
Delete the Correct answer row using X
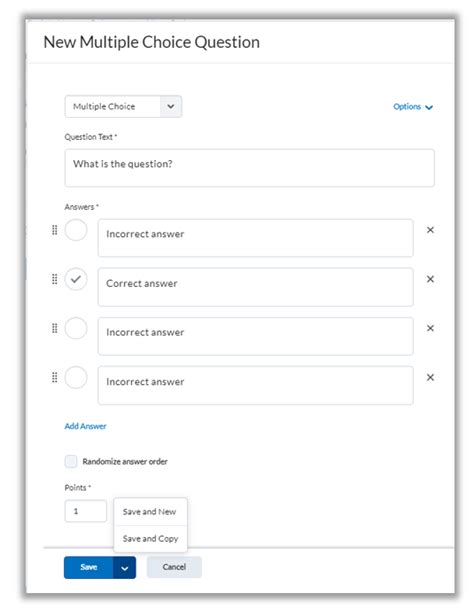click(430, 279)
